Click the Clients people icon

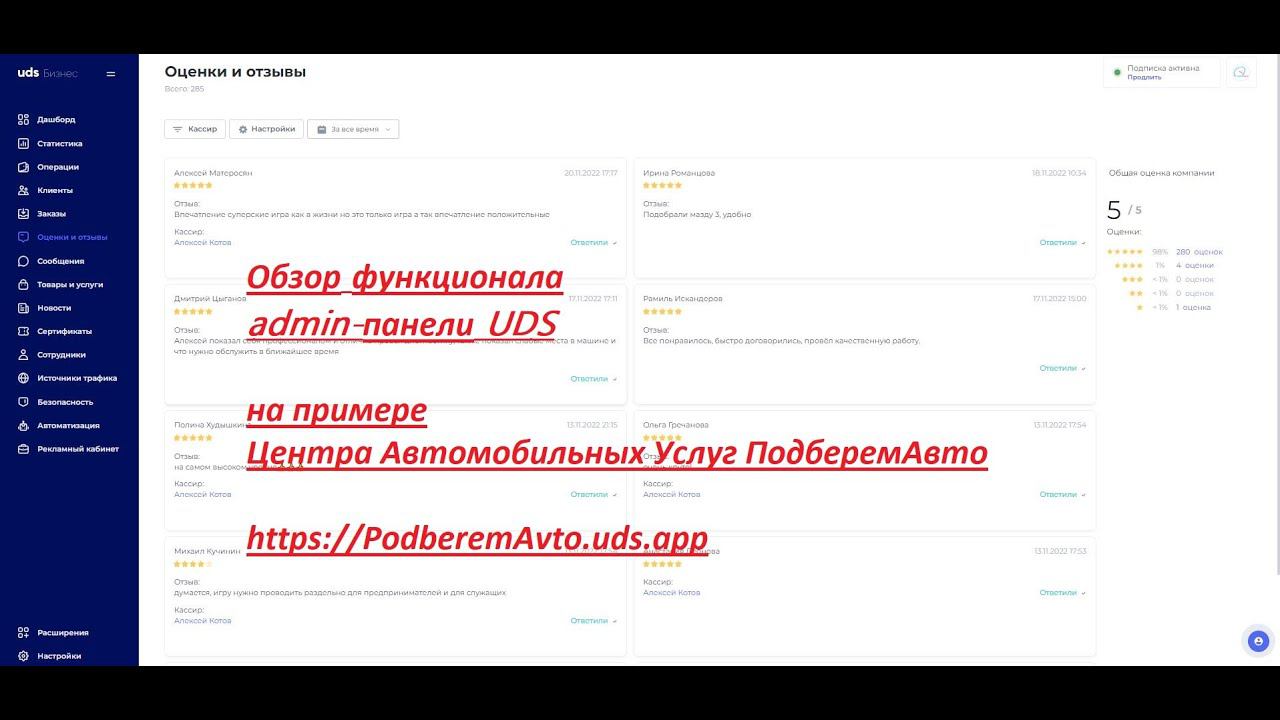23,191
